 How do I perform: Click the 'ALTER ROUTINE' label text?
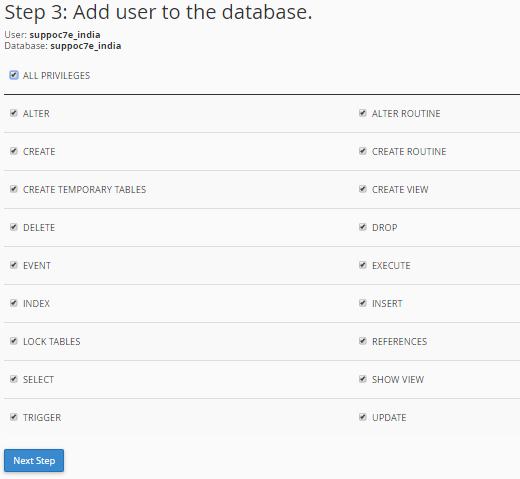point(406,114)
